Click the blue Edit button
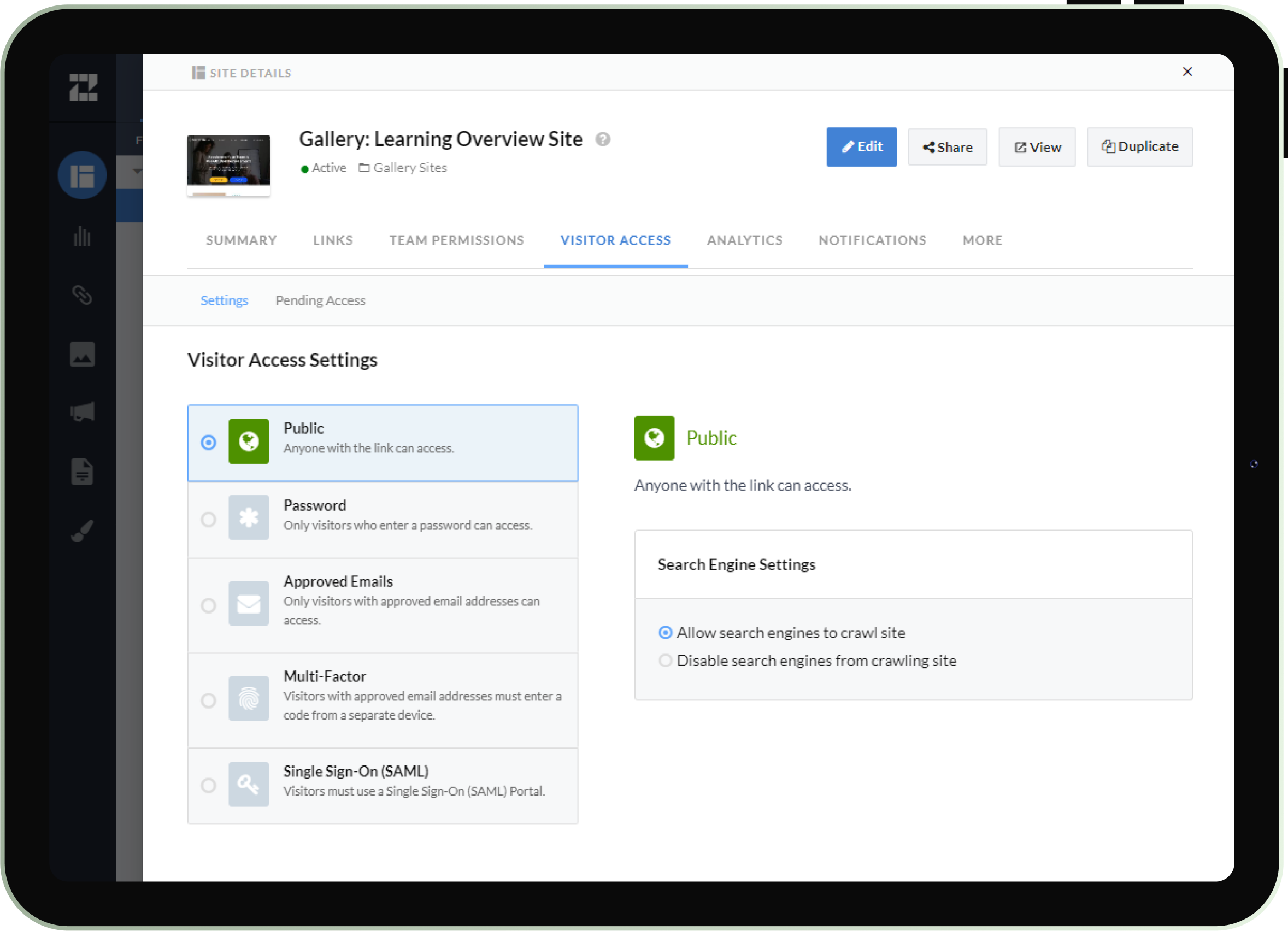The width and height of the screenshot is (1288, 931). pyautogui.click(x=861, y=147)
